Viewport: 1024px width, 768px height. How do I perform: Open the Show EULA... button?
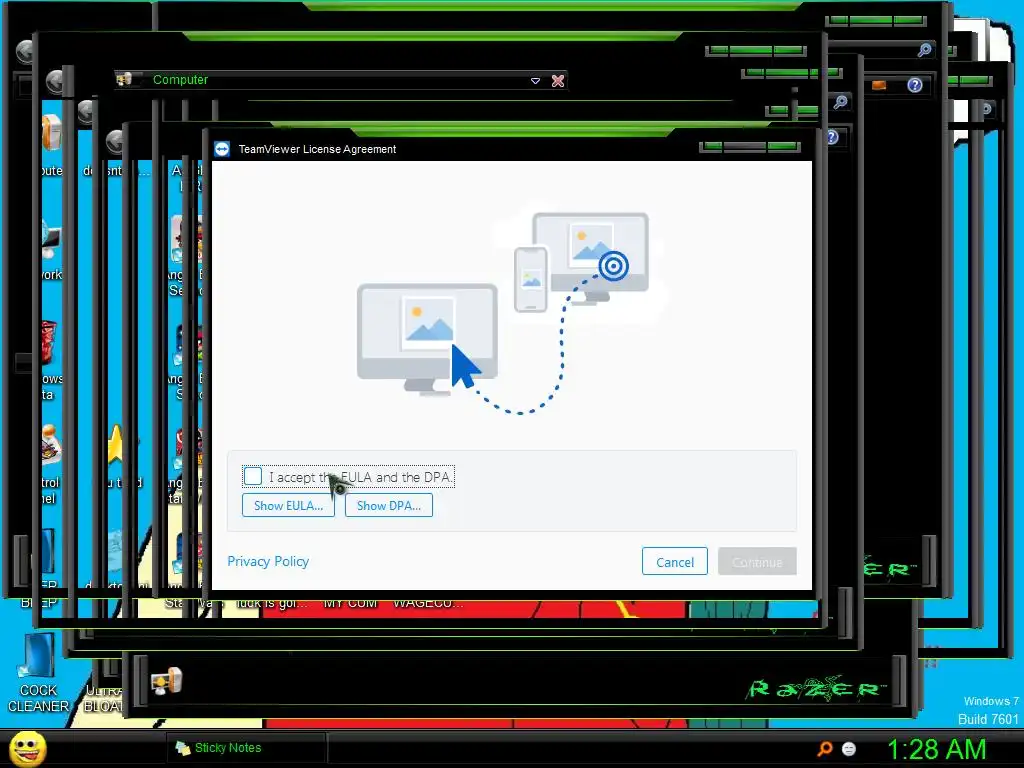tap(288, 505)
